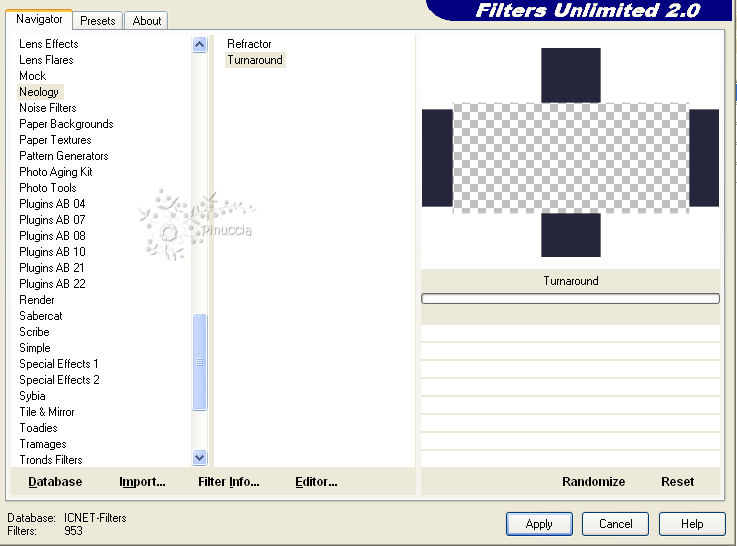
Task: Select the Scribe category
Action: [x=34, y=331]
